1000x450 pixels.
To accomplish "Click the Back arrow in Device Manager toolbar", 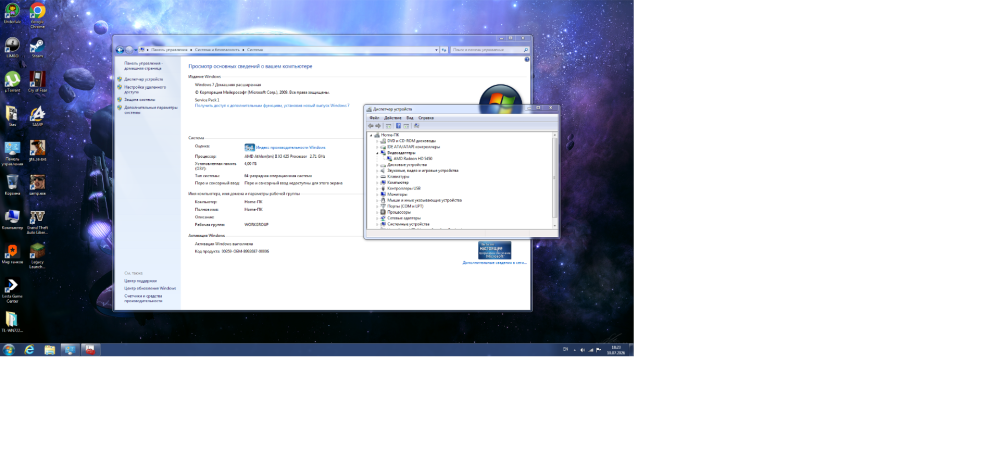I will click(371, 126).
